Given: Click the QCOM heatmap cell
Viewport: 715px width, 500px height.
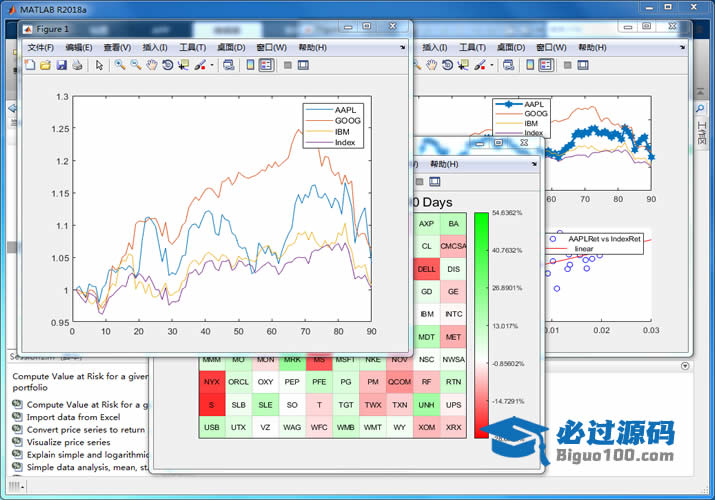Looking at the screenshot, I should [399, 382].
